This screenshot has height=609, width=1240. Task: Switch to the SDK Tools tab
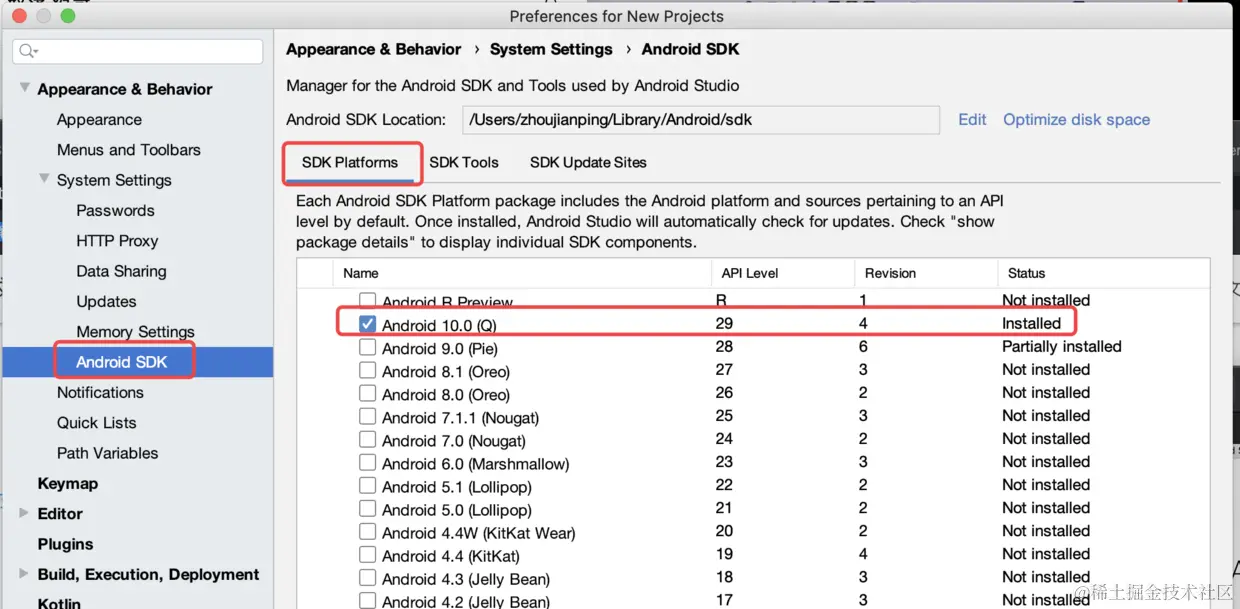(464, 162)
